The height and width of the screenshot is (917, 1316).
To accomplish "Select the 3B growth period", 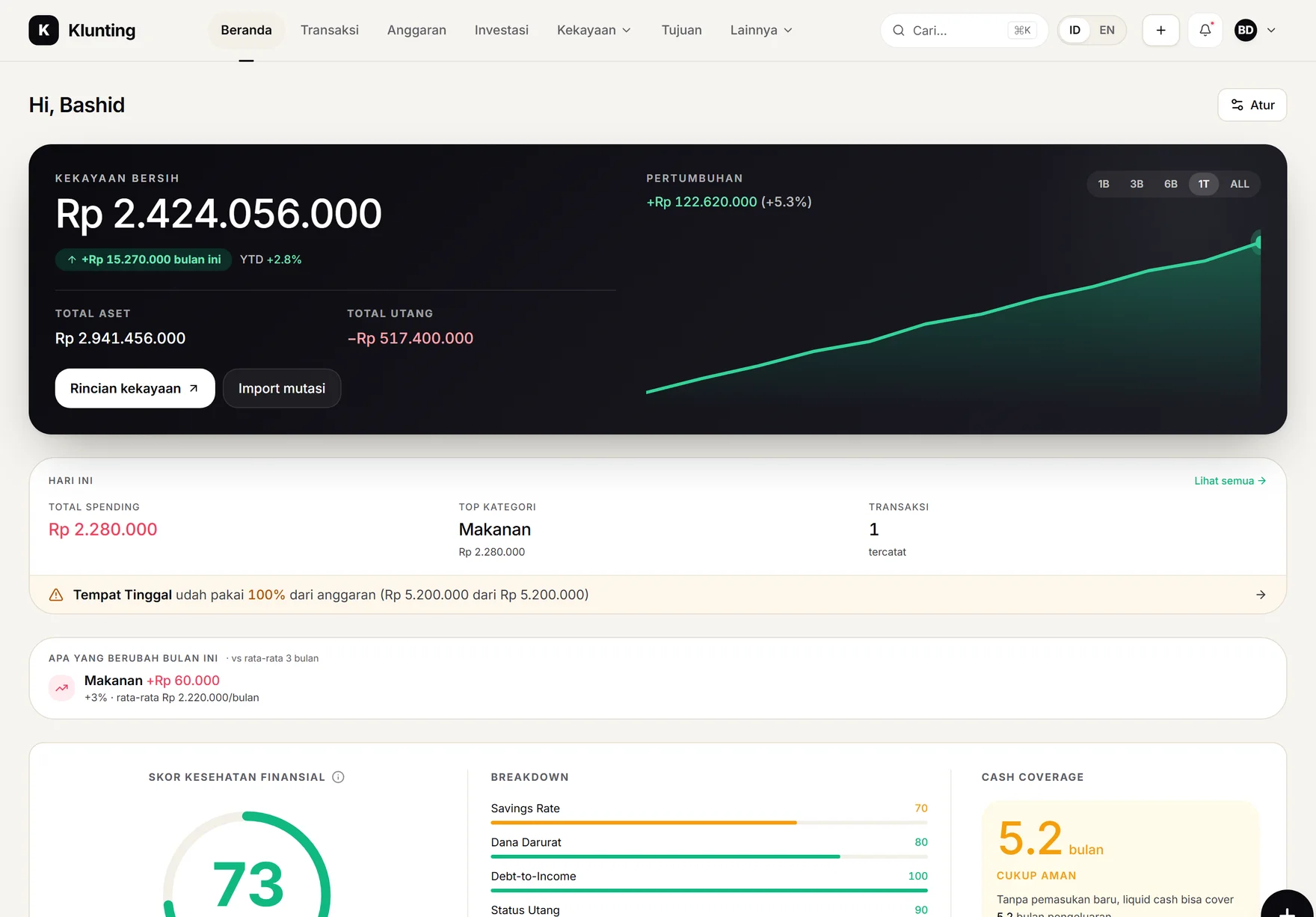I will 1137,184.
